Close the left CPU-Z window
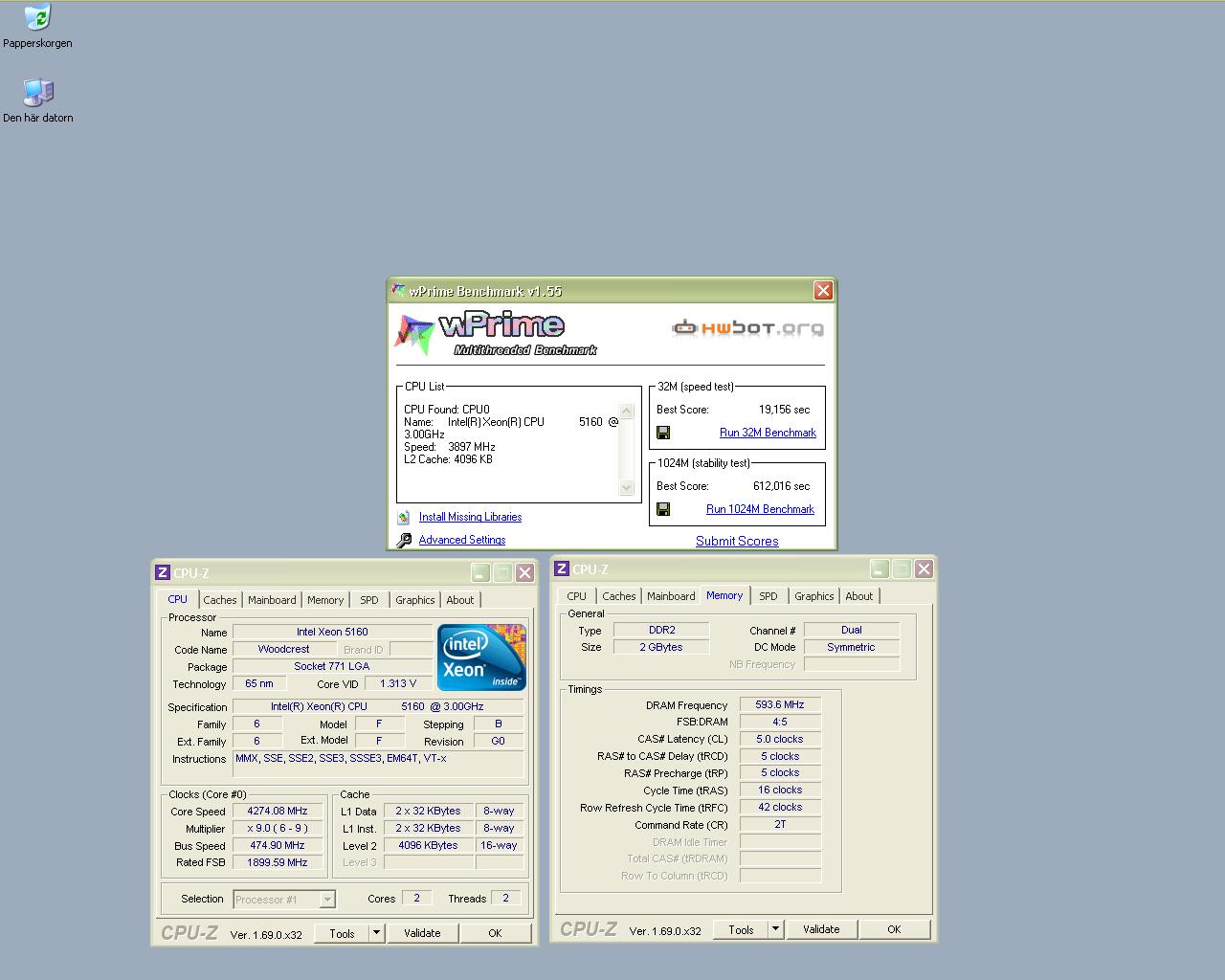 click(524, 572)
